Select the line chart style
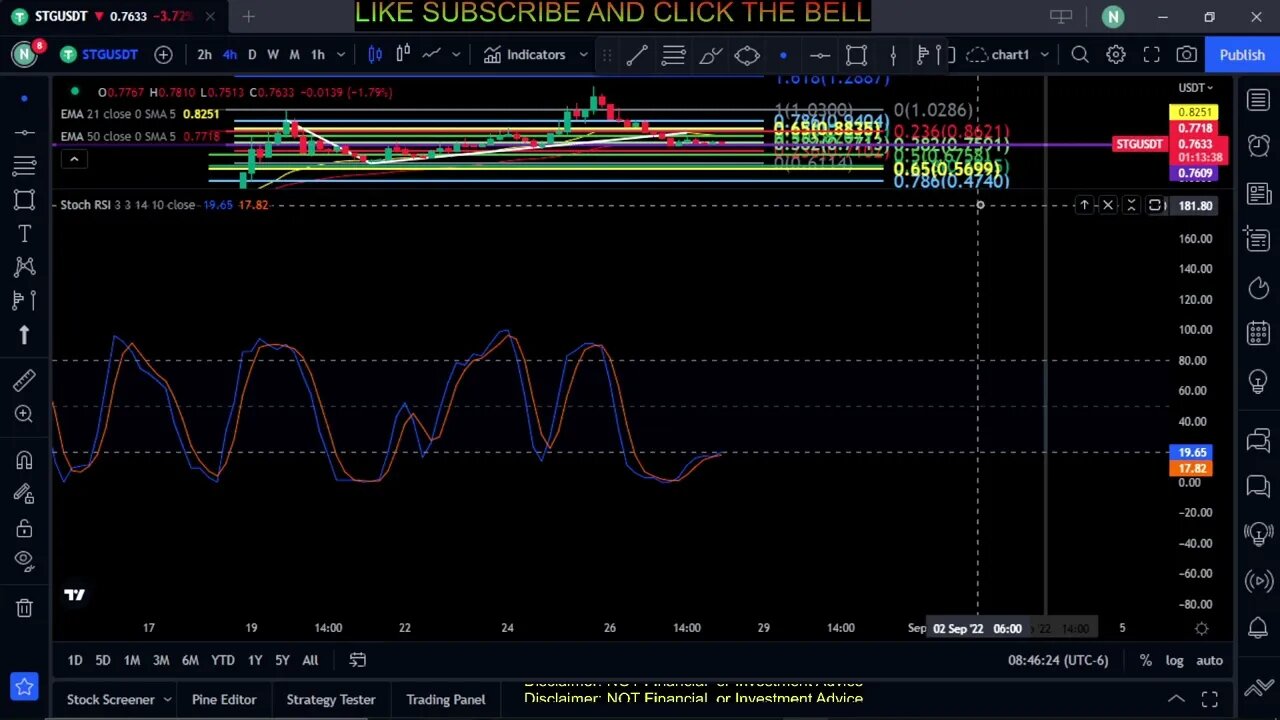1280x720 pixels. click(431, 54)
